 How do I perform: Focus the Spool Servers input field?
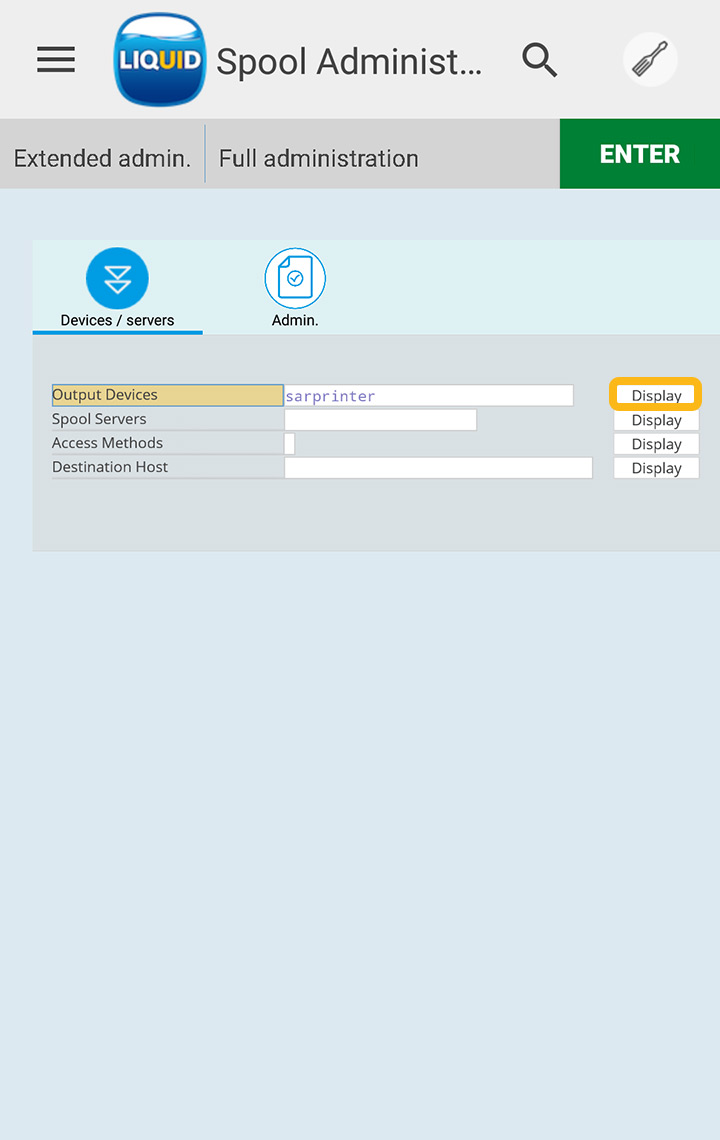[x=380, y=420]
